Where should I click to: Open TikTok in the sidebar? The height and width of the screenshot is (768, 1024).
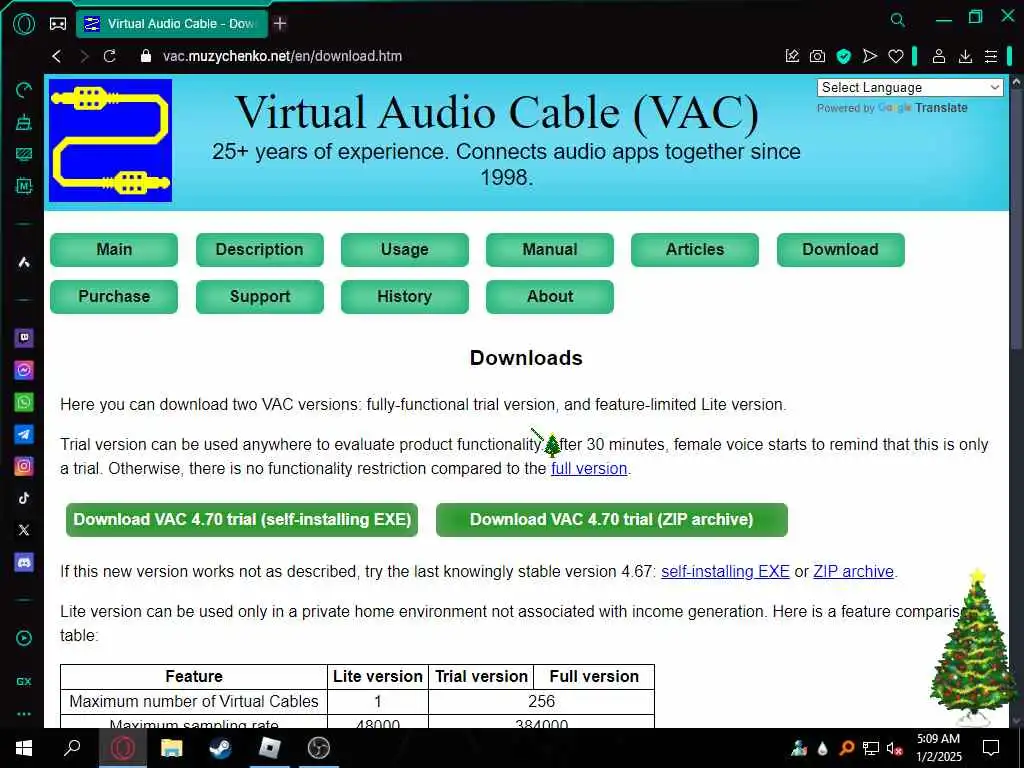[x=24, y=498]
